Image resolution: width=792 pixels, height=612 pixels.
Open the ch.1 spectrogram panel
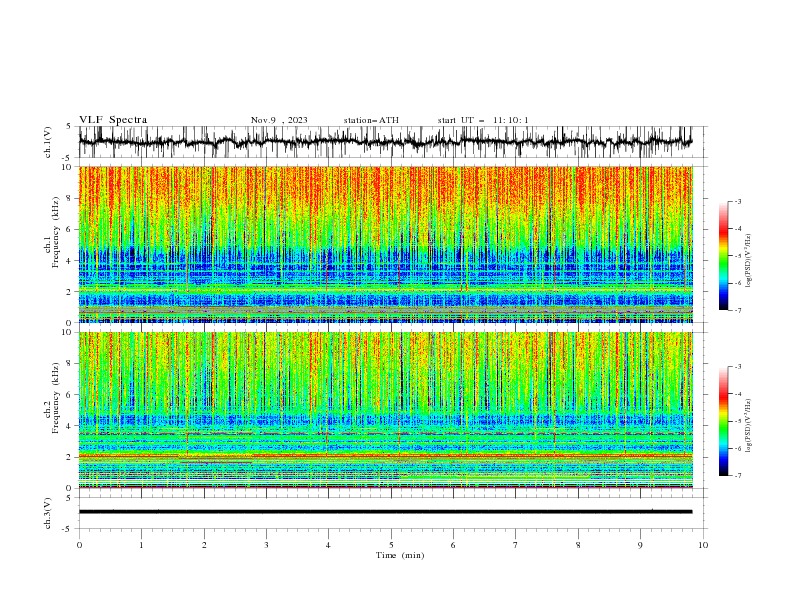pyautogui.click(x=386, y=244)
